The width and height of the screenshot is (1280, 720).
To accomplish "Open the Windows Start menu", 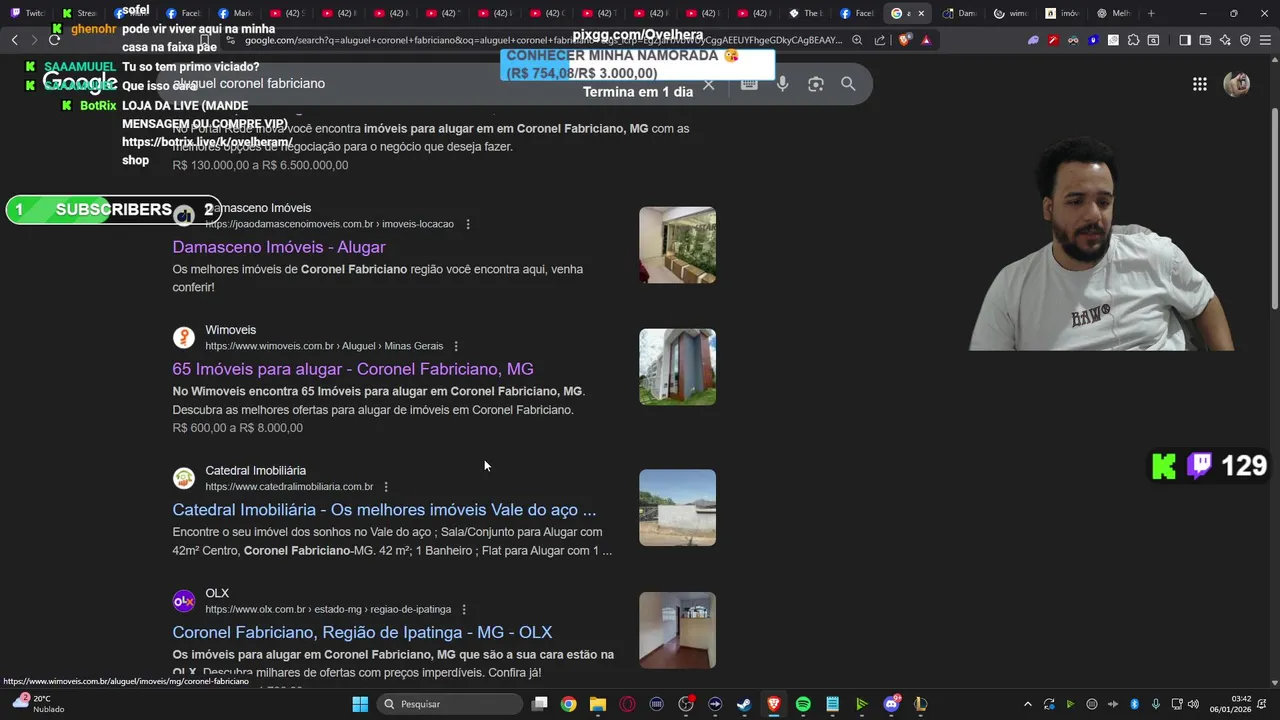I will (x=360, y=704).
